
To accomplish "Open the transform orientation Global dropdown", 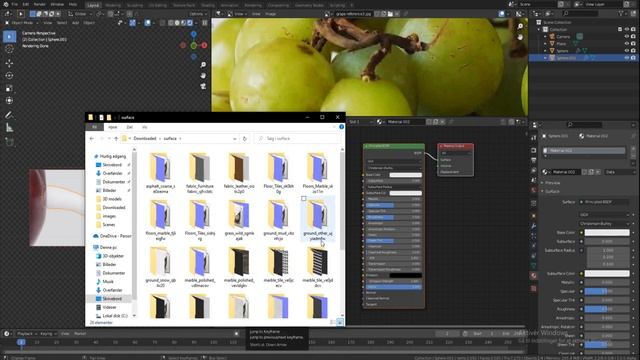I will click(80, 14).
